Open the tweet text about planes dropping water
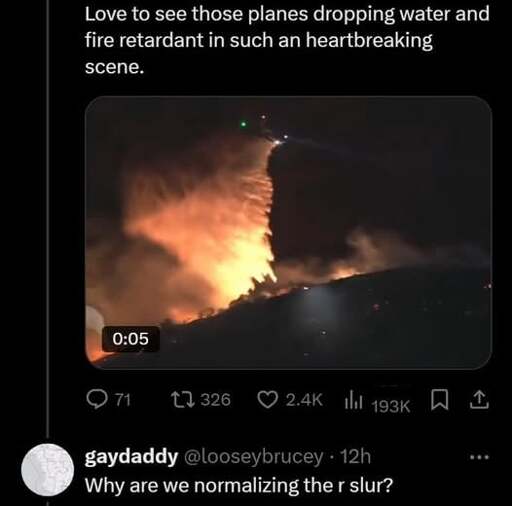This screenshot has width=512, height=506. pyautogui.click(x=287, y=40)
